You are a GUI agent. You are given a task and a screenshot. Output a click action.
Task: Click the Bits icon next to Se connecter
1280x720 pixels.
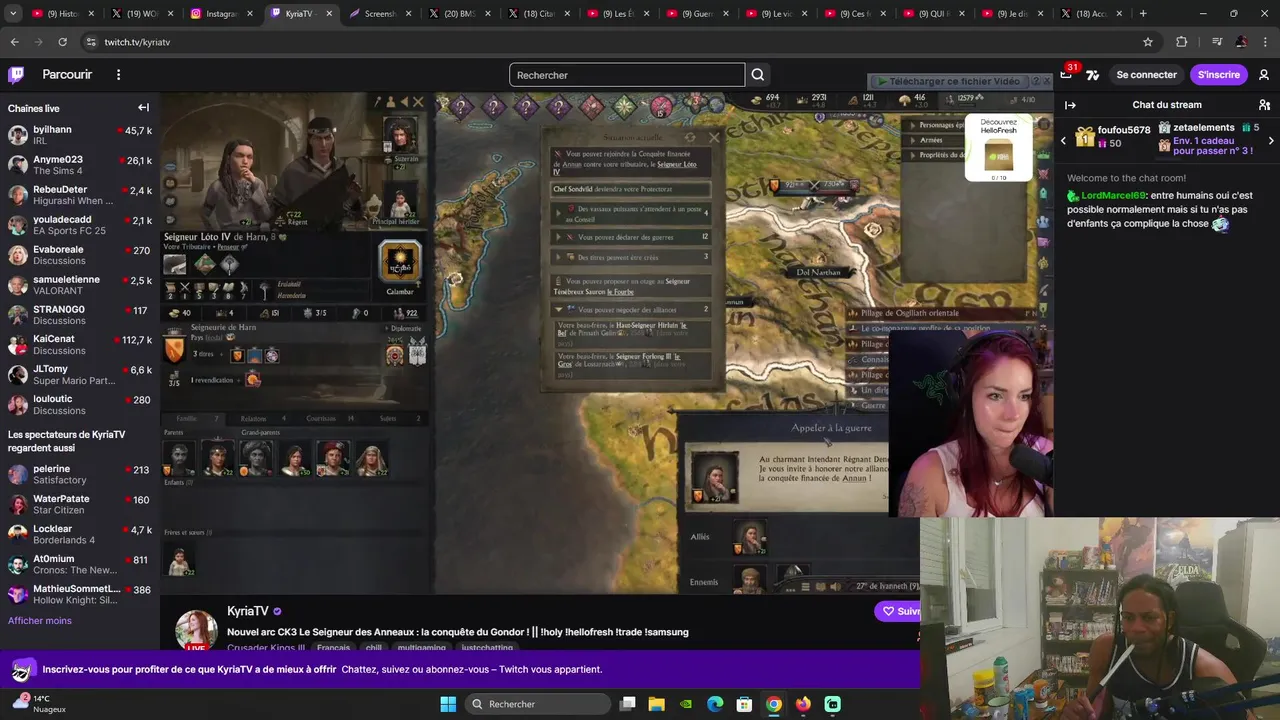(1092, 75)
